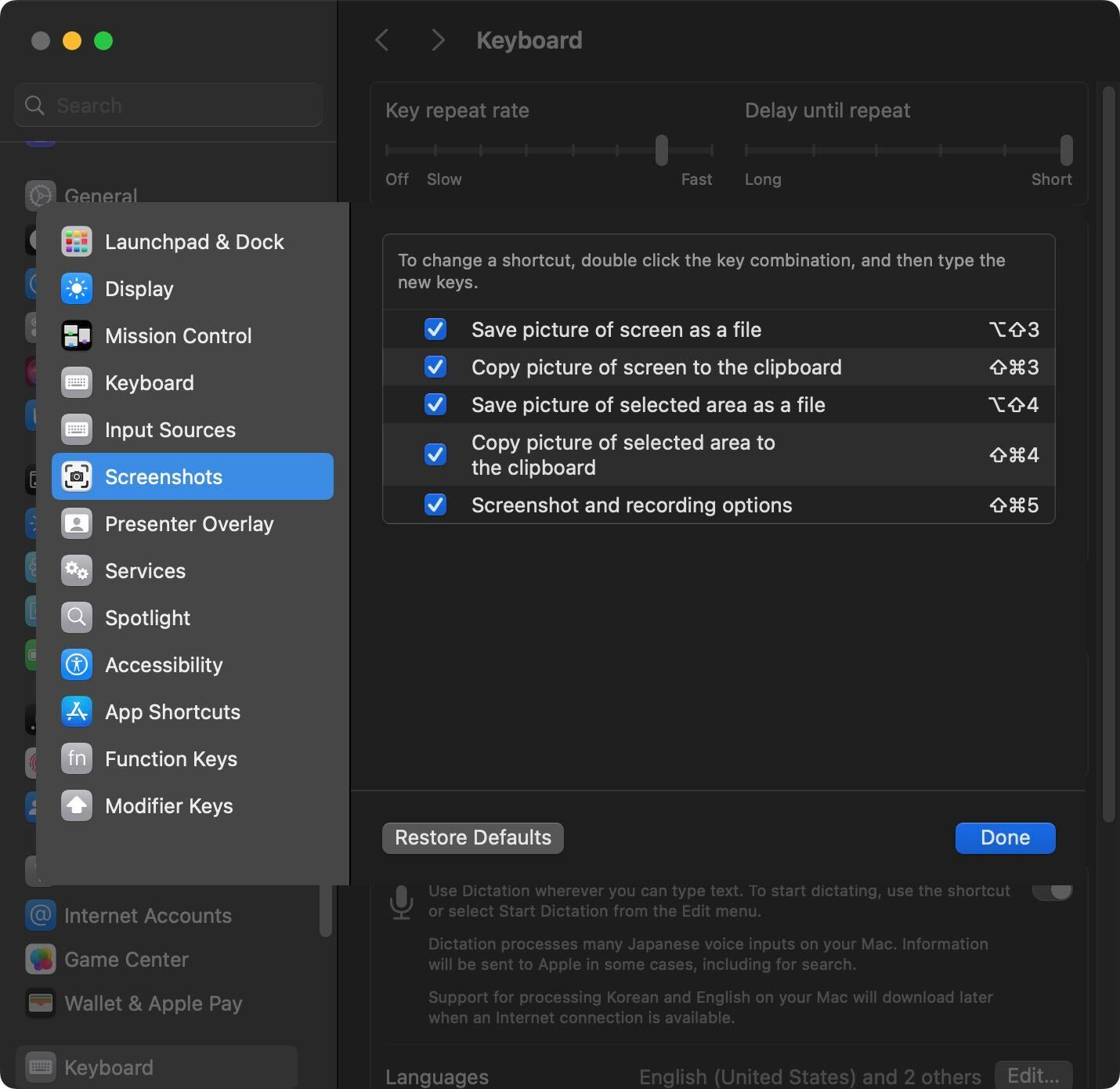This screenshot has width=1120, height=1089.
Task: Click the green zoom window button
Action: (103, 41)
